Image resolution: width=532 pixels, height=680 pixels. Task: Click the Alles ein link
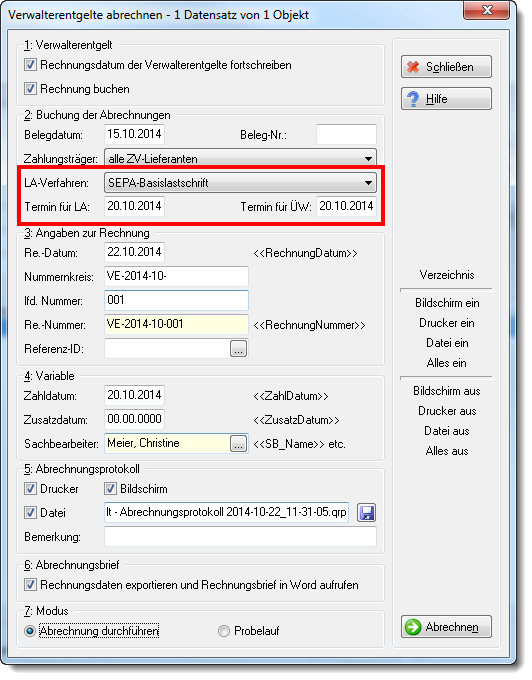click(x=446, y=363)
